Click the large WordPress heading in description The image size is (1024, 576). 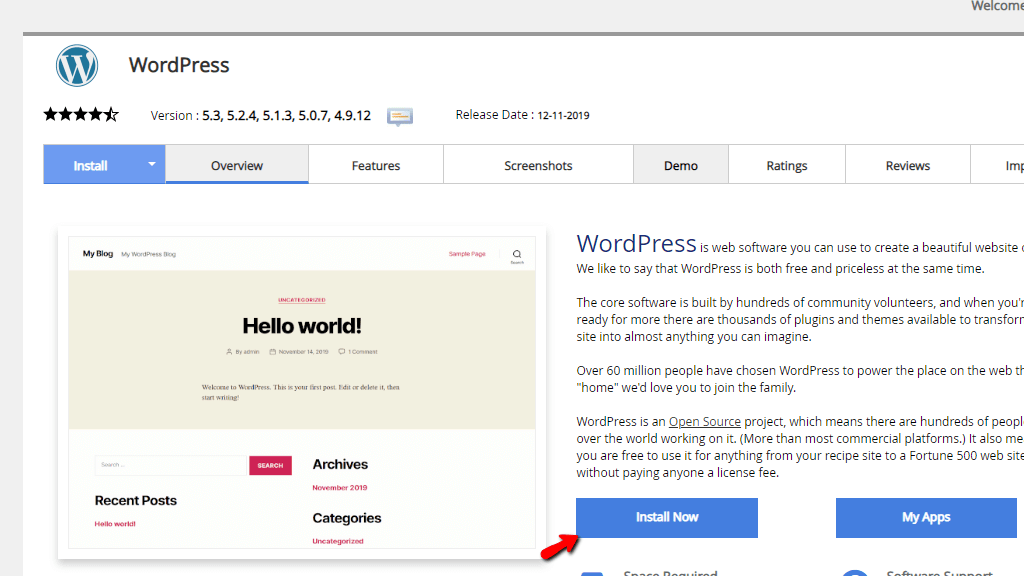point(636,244)
